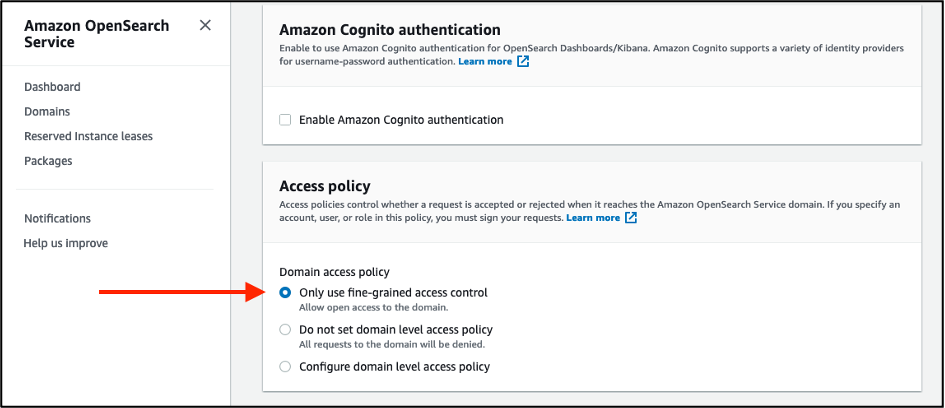Select Do not set domain level access policy
The image size is (945, 408).
tap(286, 330)
